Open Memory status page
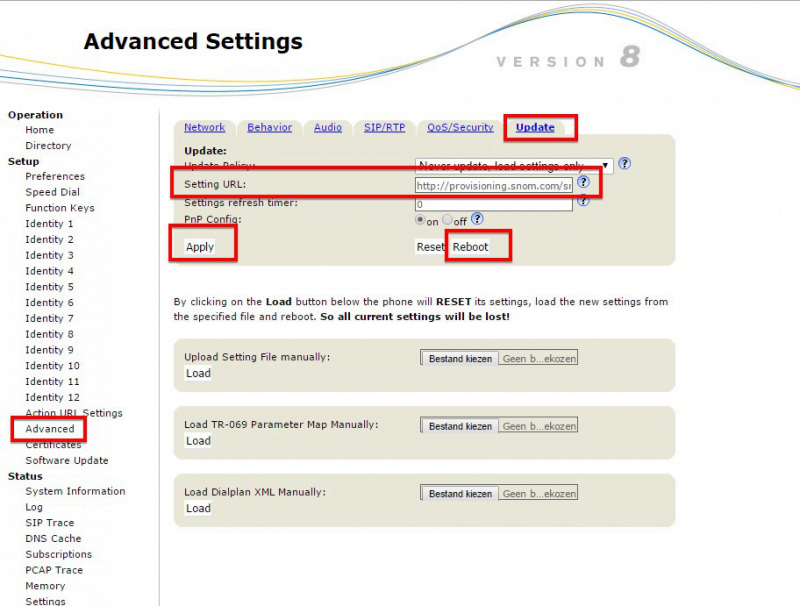Screen dimensions: 800x606 (x=45, y=586)
